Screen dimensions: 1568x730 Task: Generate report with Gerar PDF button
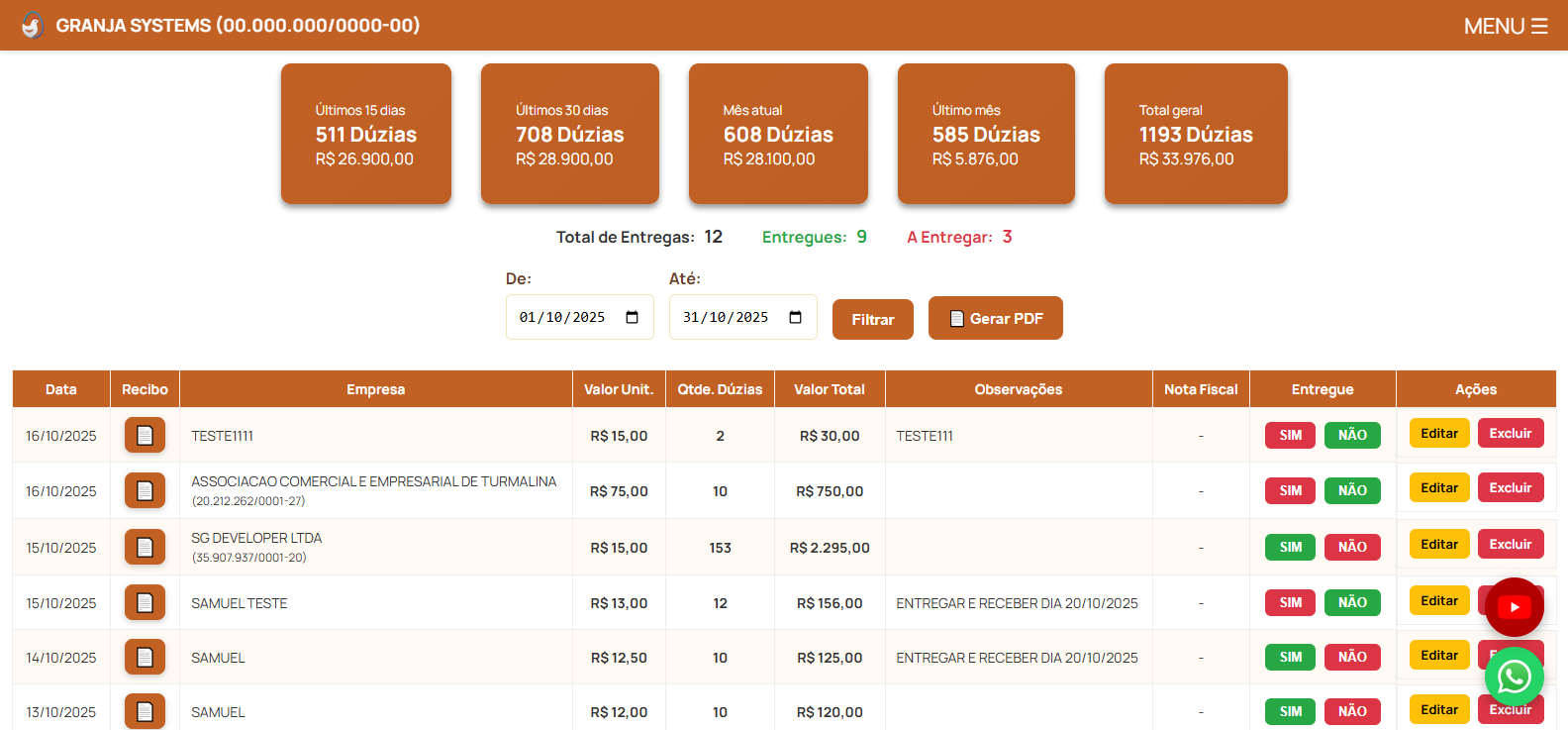[995, 318]
